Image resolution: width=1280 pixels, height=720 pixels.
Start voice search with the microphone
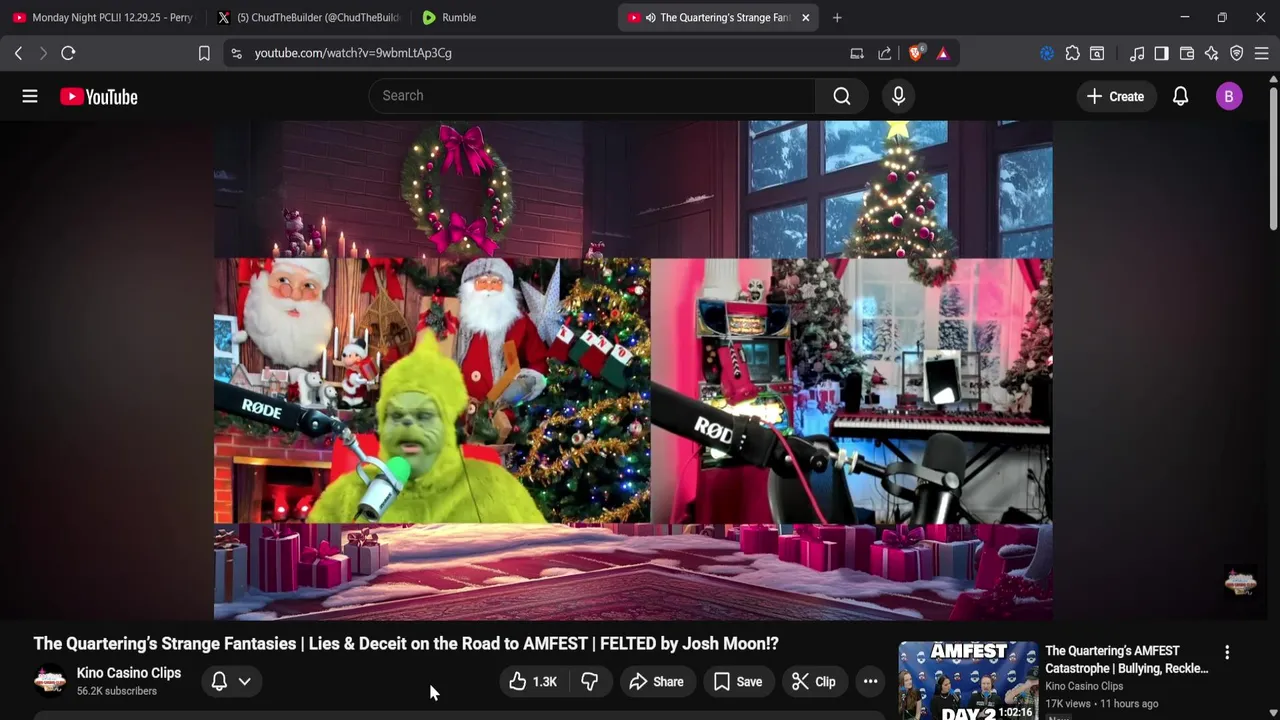898,96
